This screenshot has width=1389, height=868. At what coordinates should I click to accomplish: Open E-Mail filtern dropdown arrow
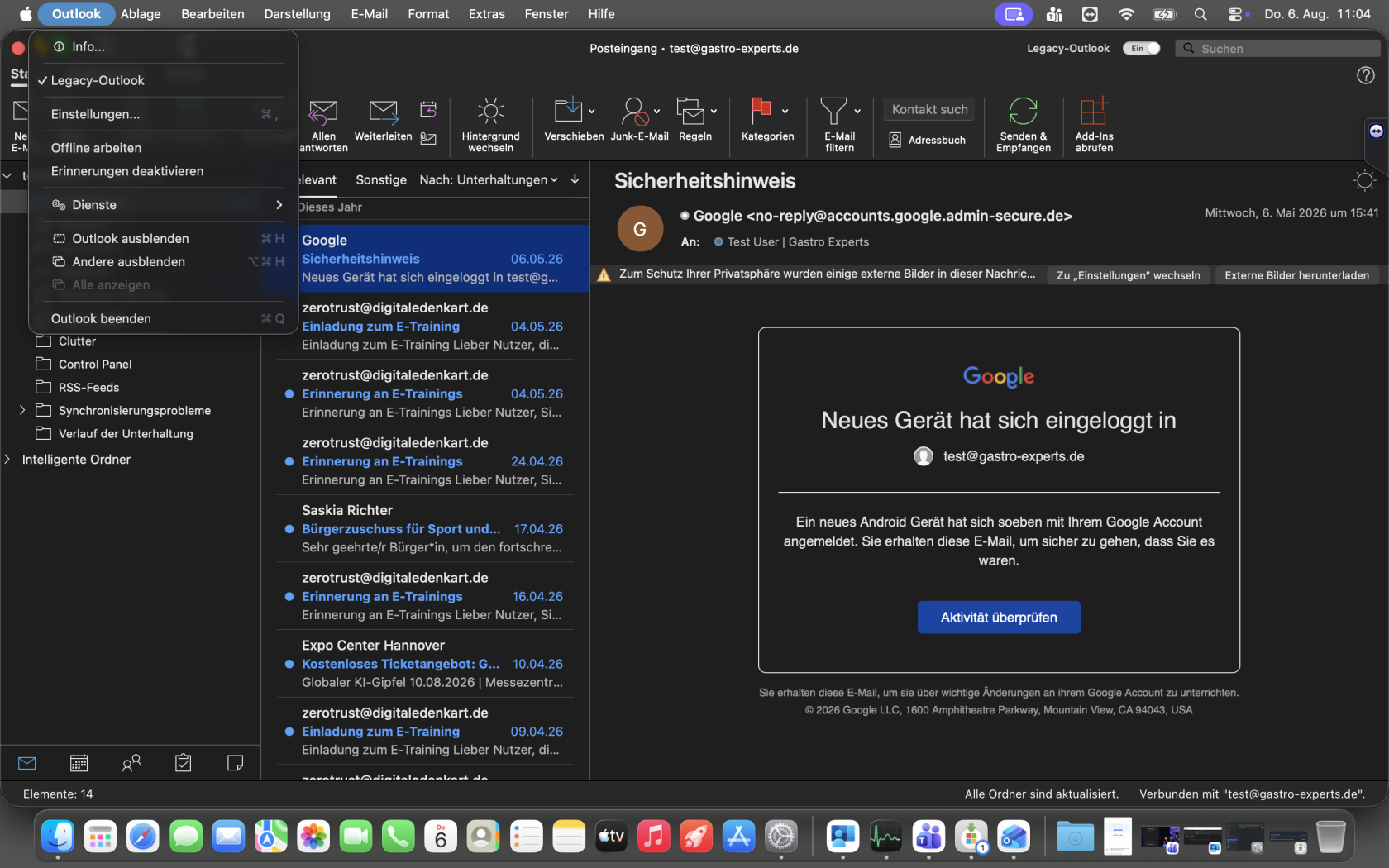pyautogui.click(x=857, y=111)
